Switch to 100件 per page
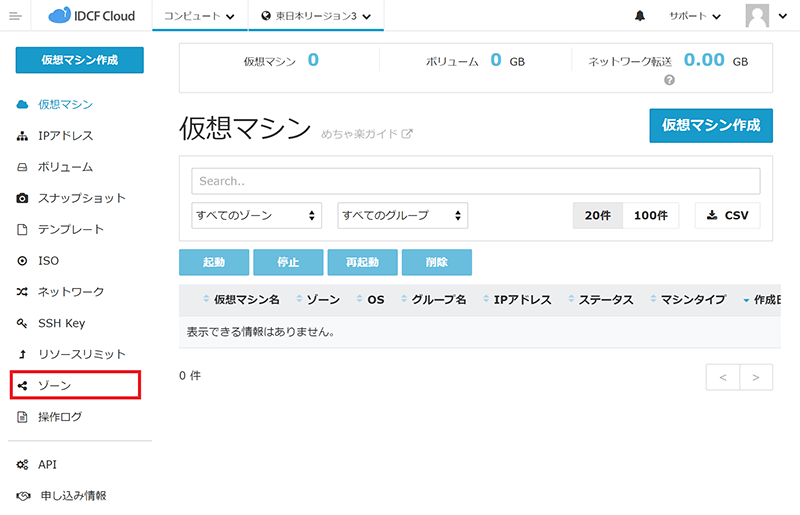 (x=650, y=215)
